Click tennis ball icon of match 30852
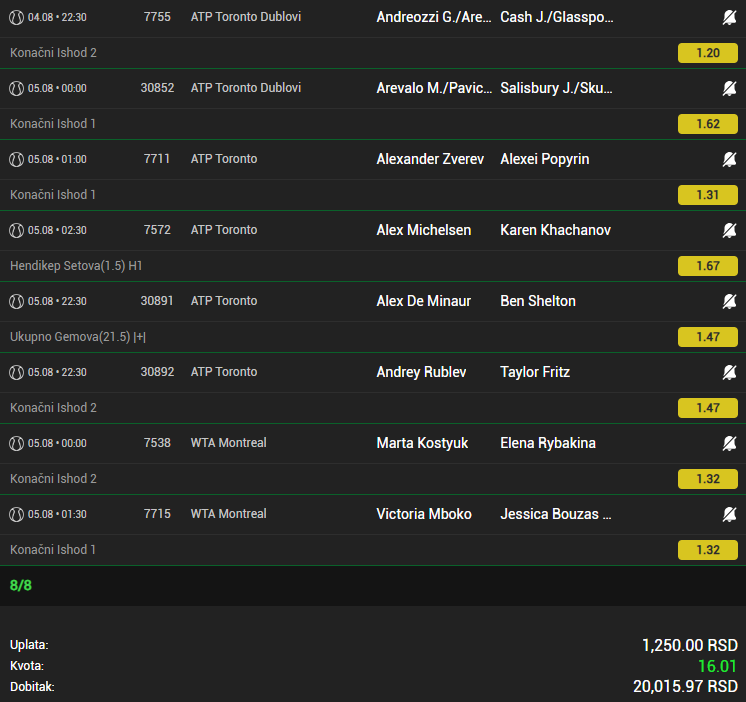This screenshot has width=746, height=702. (16, 88)
